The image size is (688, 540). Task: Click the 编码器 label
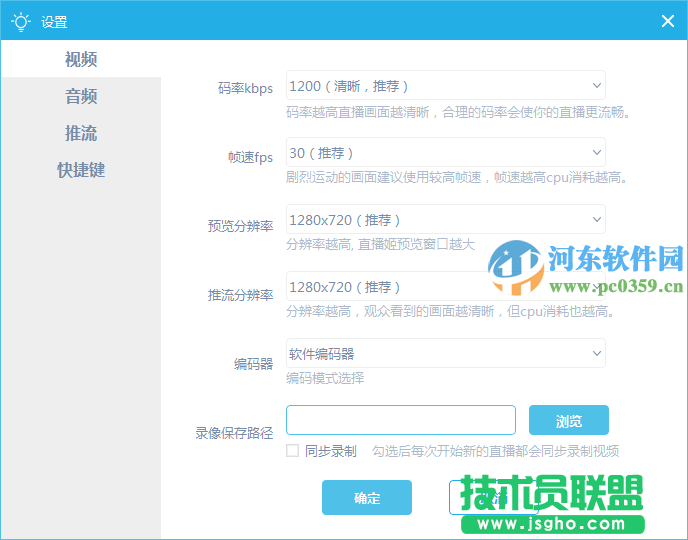coord(253,364)
